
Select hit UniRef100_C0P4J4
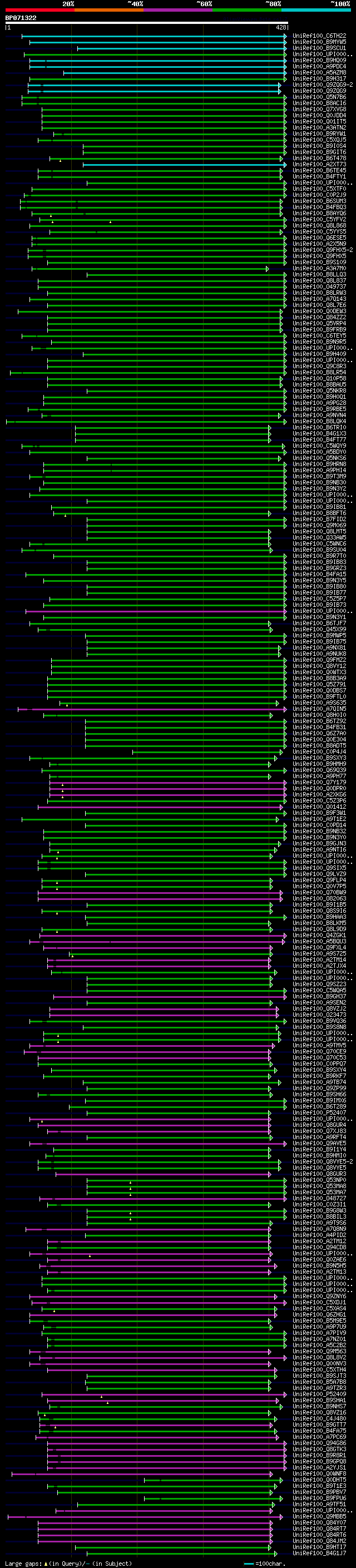click(x=319, y=752)
